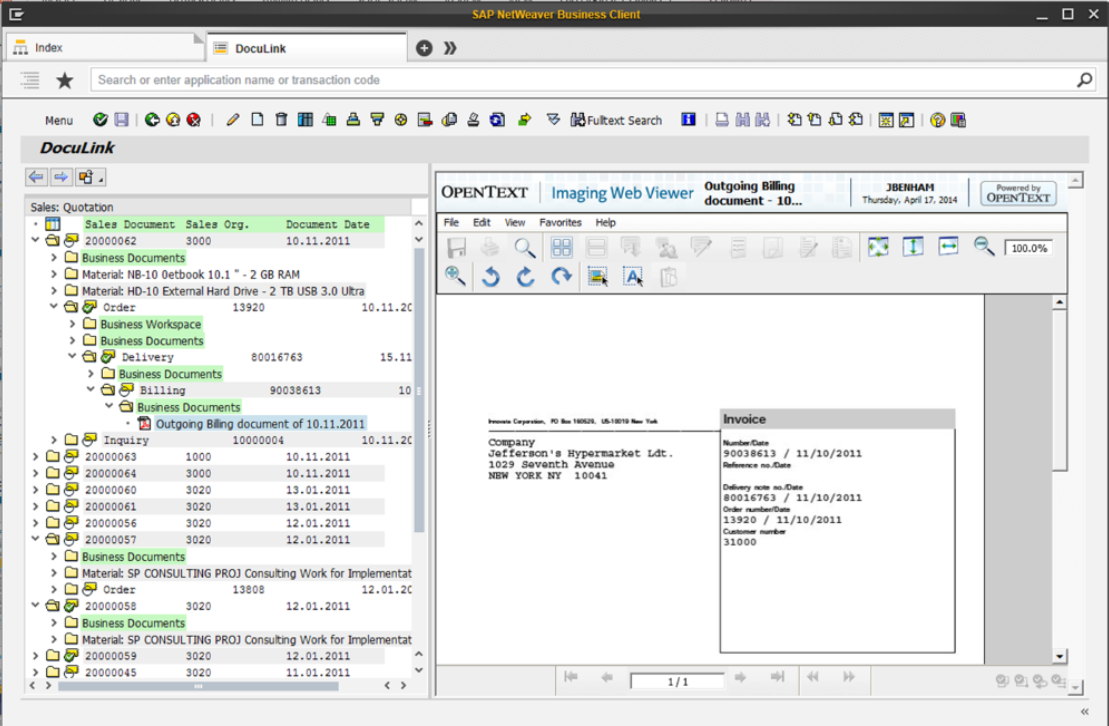
Task: Select the text selection tool icon
Action: (x=633, y=277)
